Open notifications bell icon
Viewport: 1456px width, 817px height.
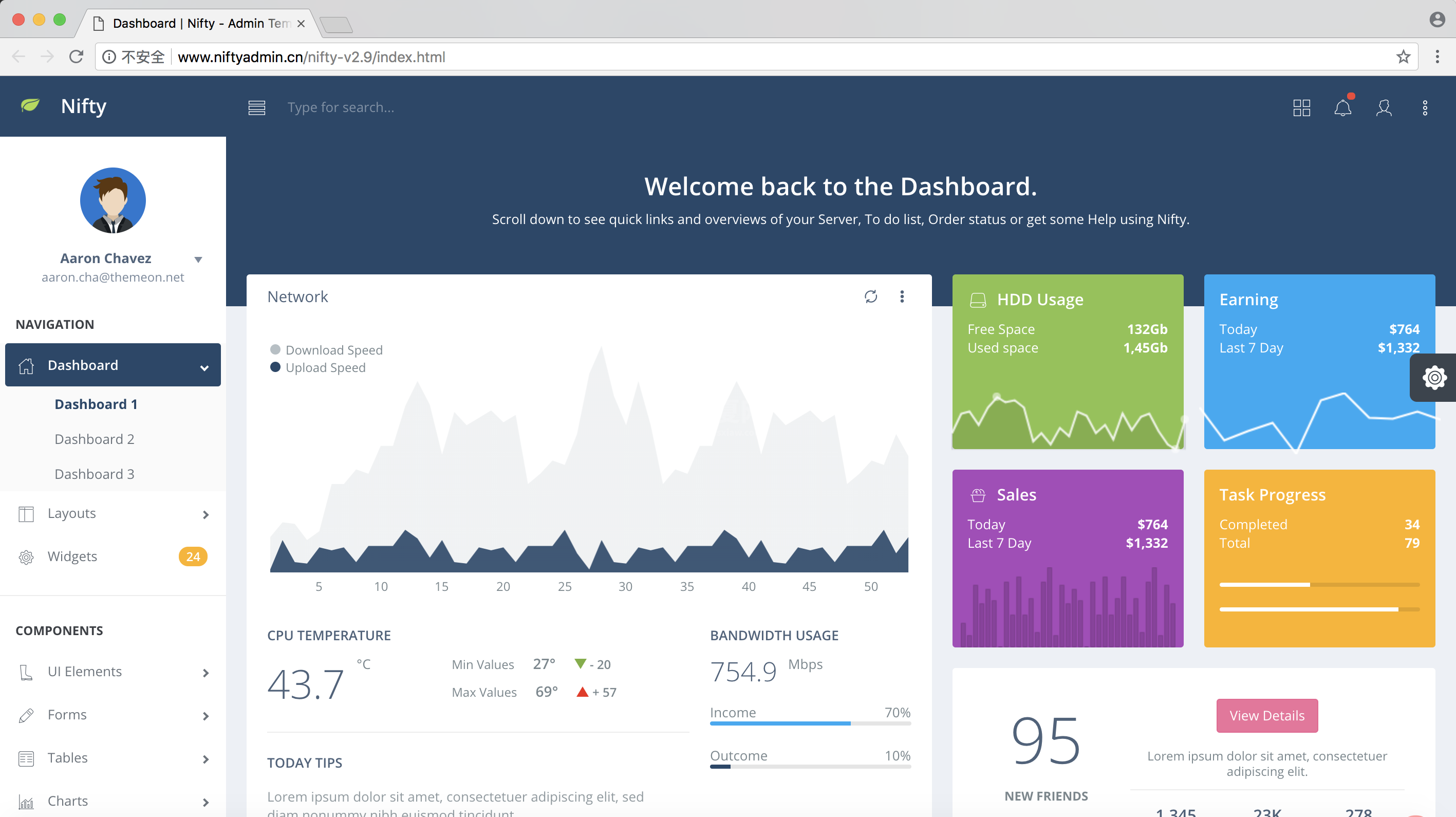coord(1343,107)
